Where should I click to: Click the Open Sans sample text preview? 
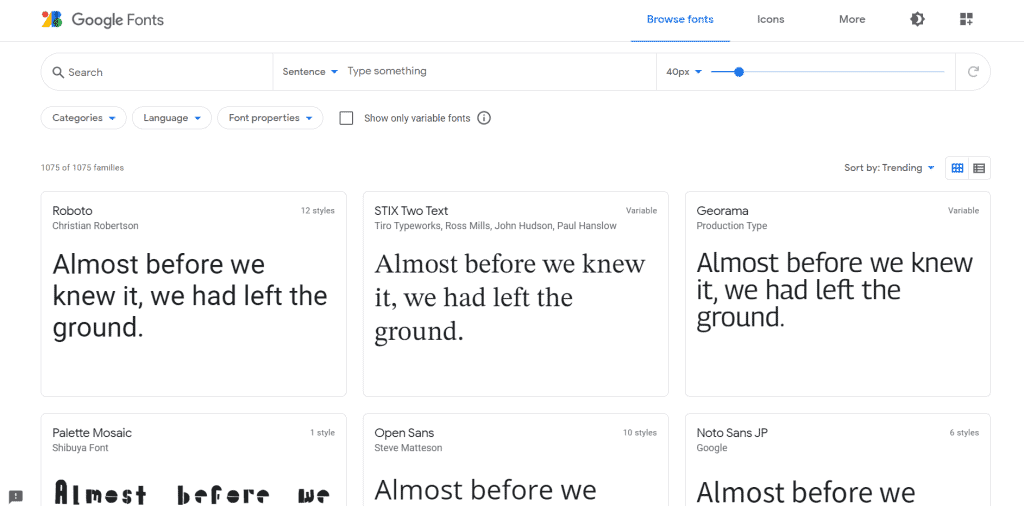[x=485, y=491]
